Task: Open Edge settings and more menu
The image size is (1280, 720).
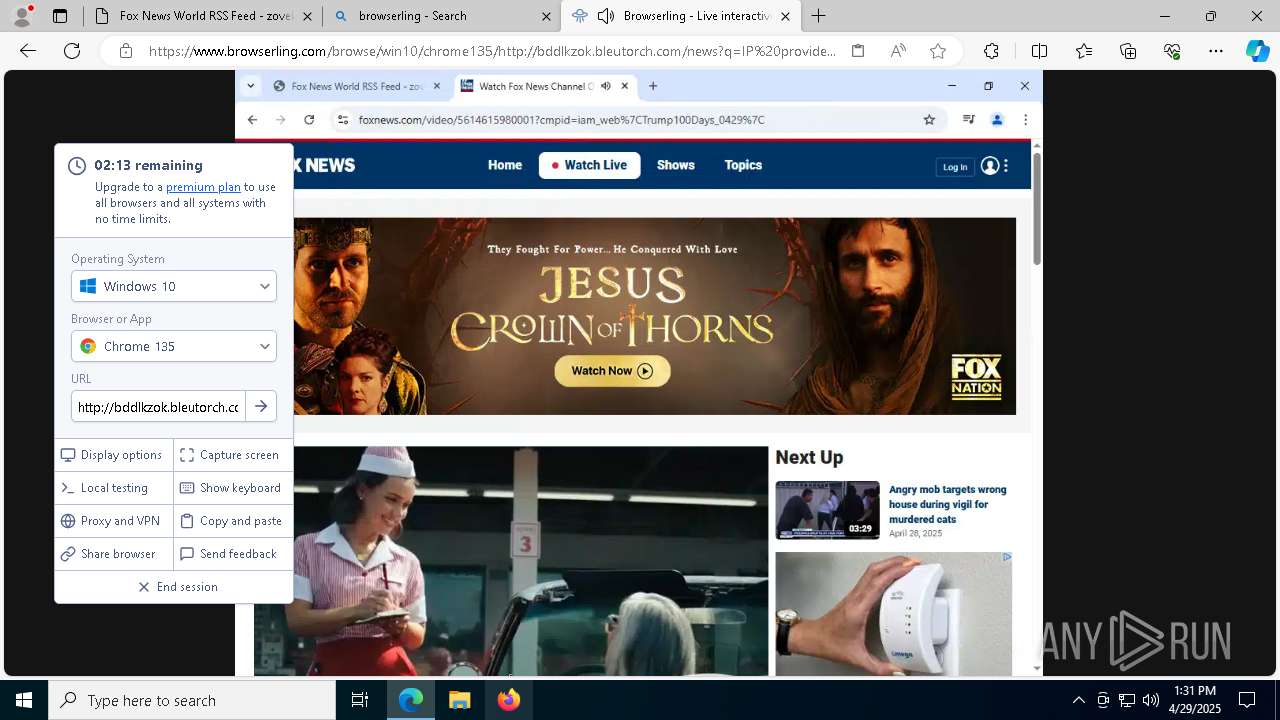Action: coord(1216,51)
